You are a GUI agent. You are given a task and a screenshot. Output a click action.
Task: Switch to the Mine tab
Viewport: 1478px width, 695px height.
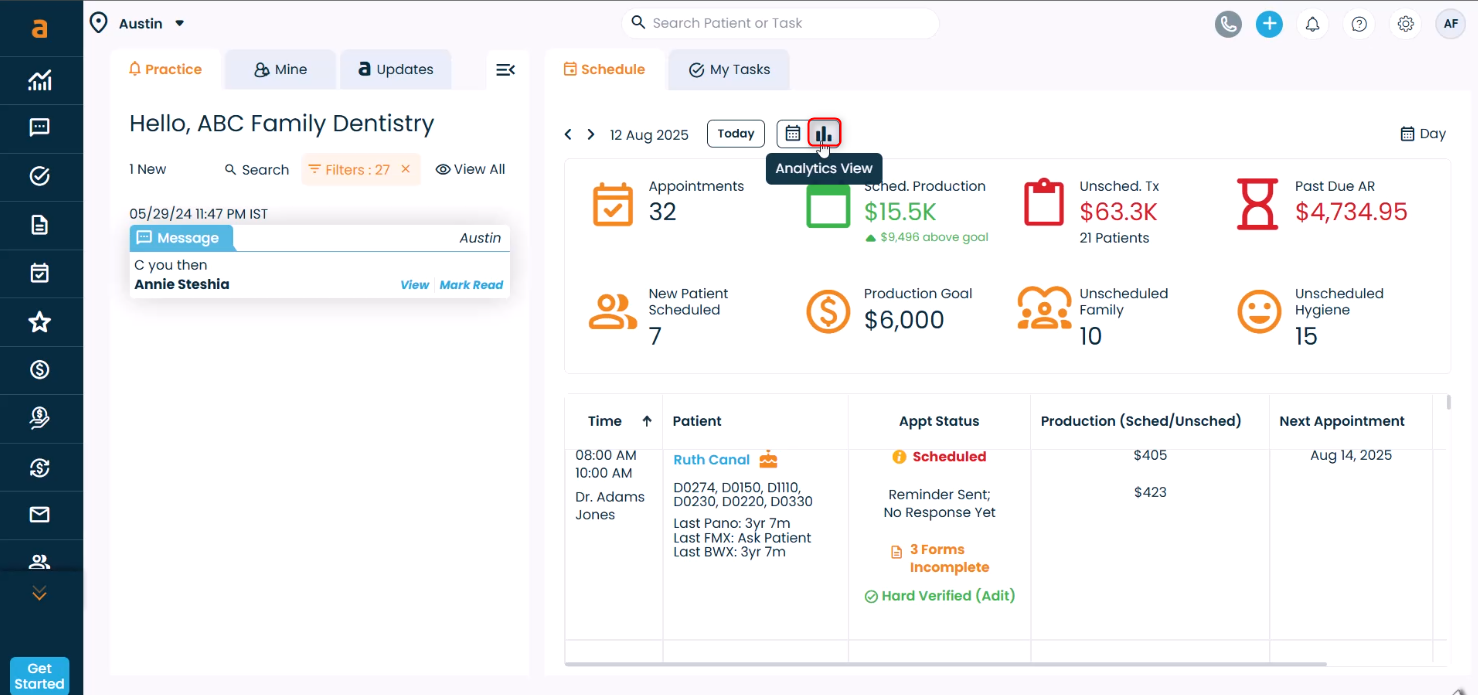pos(280,70)
